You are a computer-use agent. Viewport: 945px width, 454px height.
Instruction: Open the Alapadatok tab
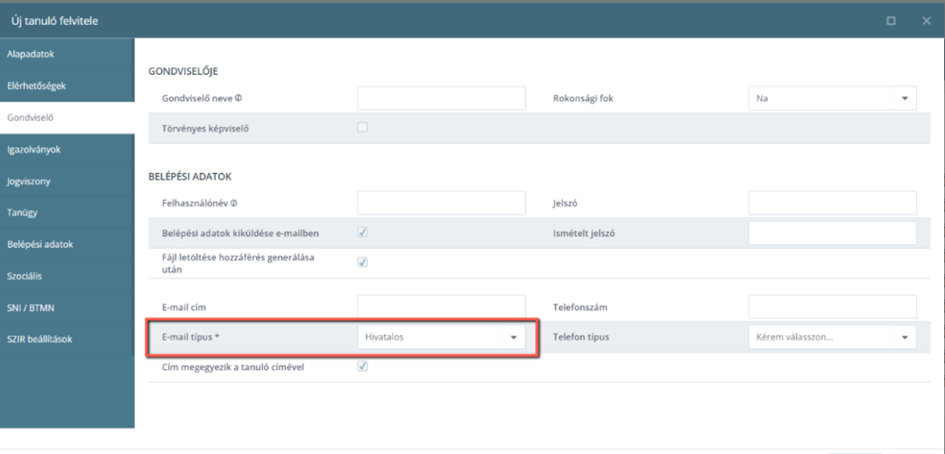pyautogui.click(x=67, y=54)
